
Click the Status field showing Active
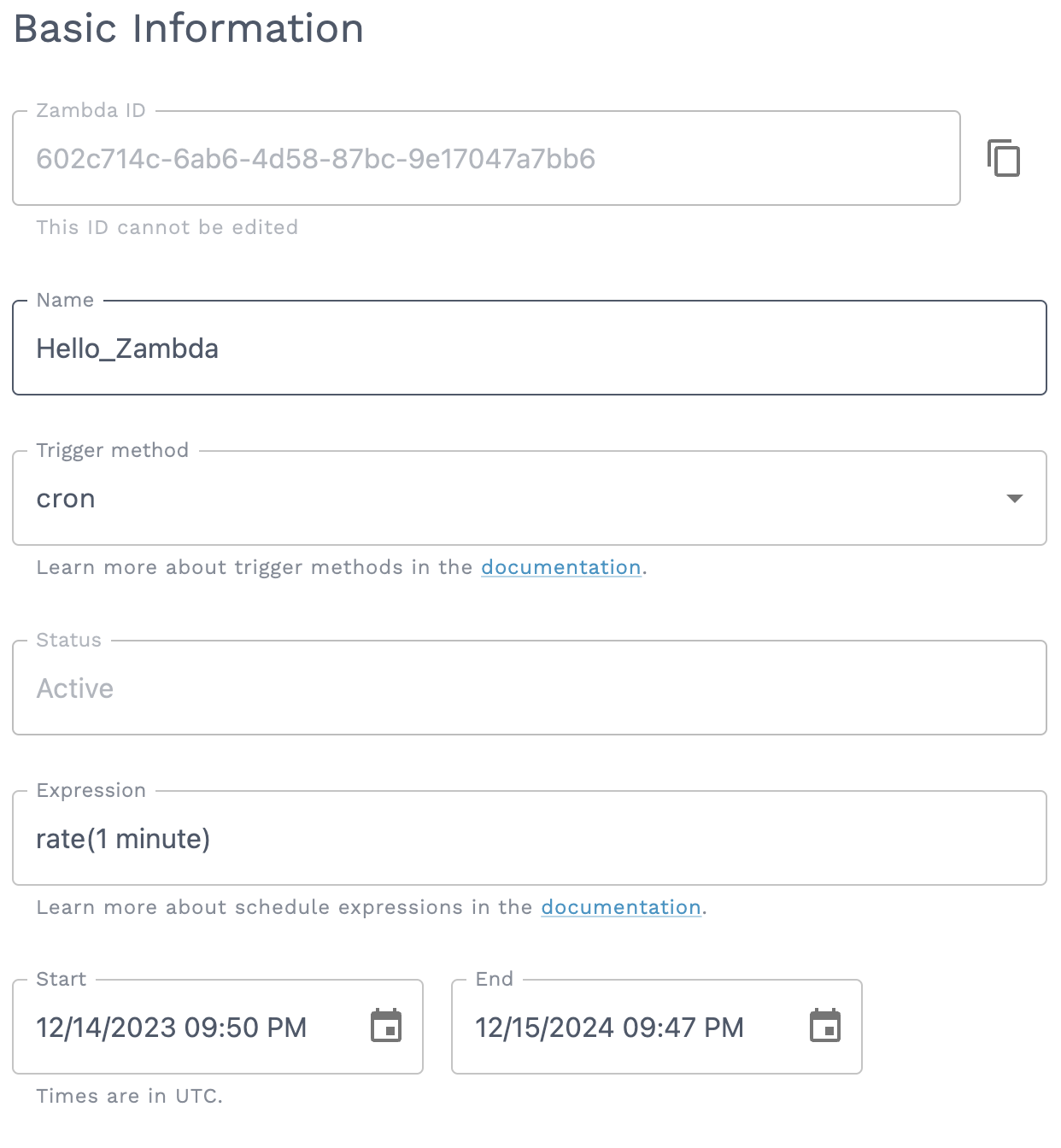pyautogui.click(x=342, y=688)
